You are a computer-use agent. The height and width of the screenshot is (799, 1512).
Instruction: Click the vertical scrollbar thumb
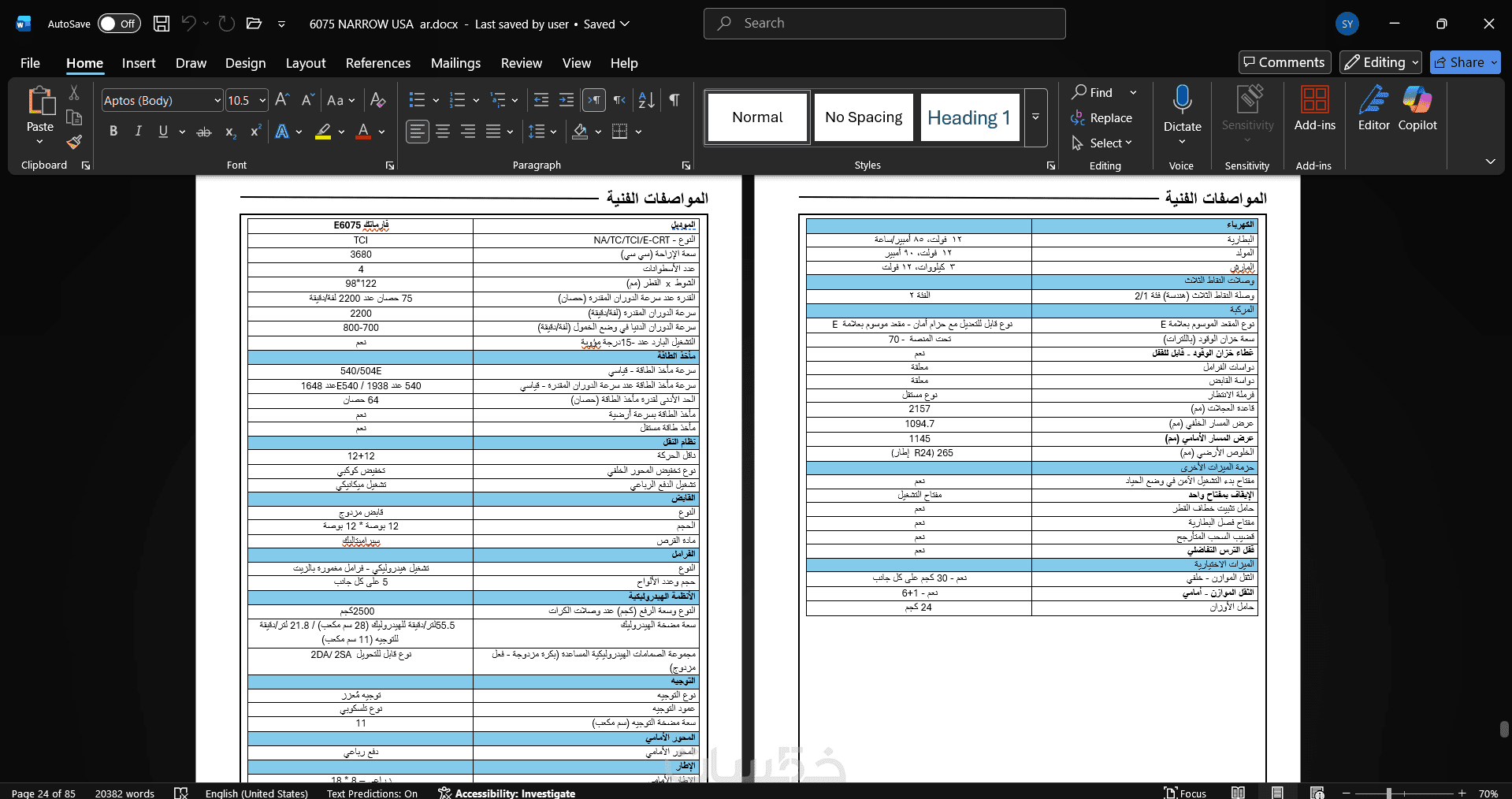[1504, 729]
